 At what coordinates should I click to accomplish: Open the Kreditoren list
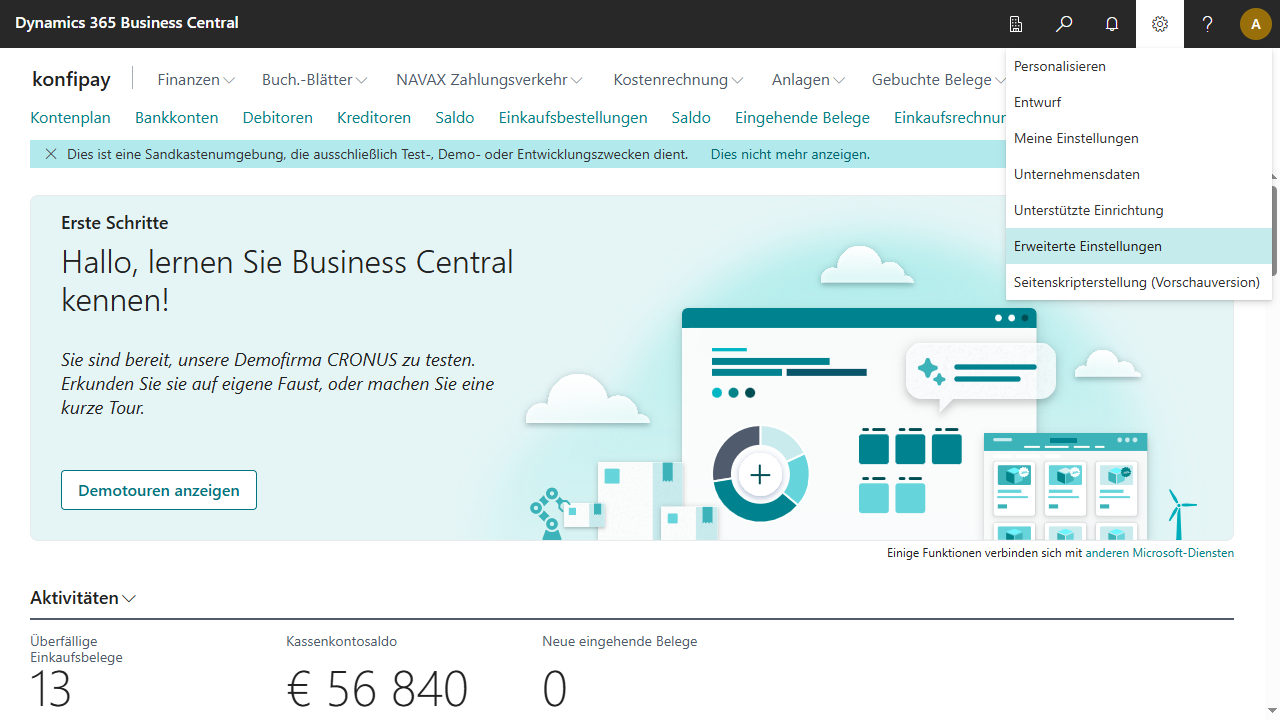click(374, 118)
